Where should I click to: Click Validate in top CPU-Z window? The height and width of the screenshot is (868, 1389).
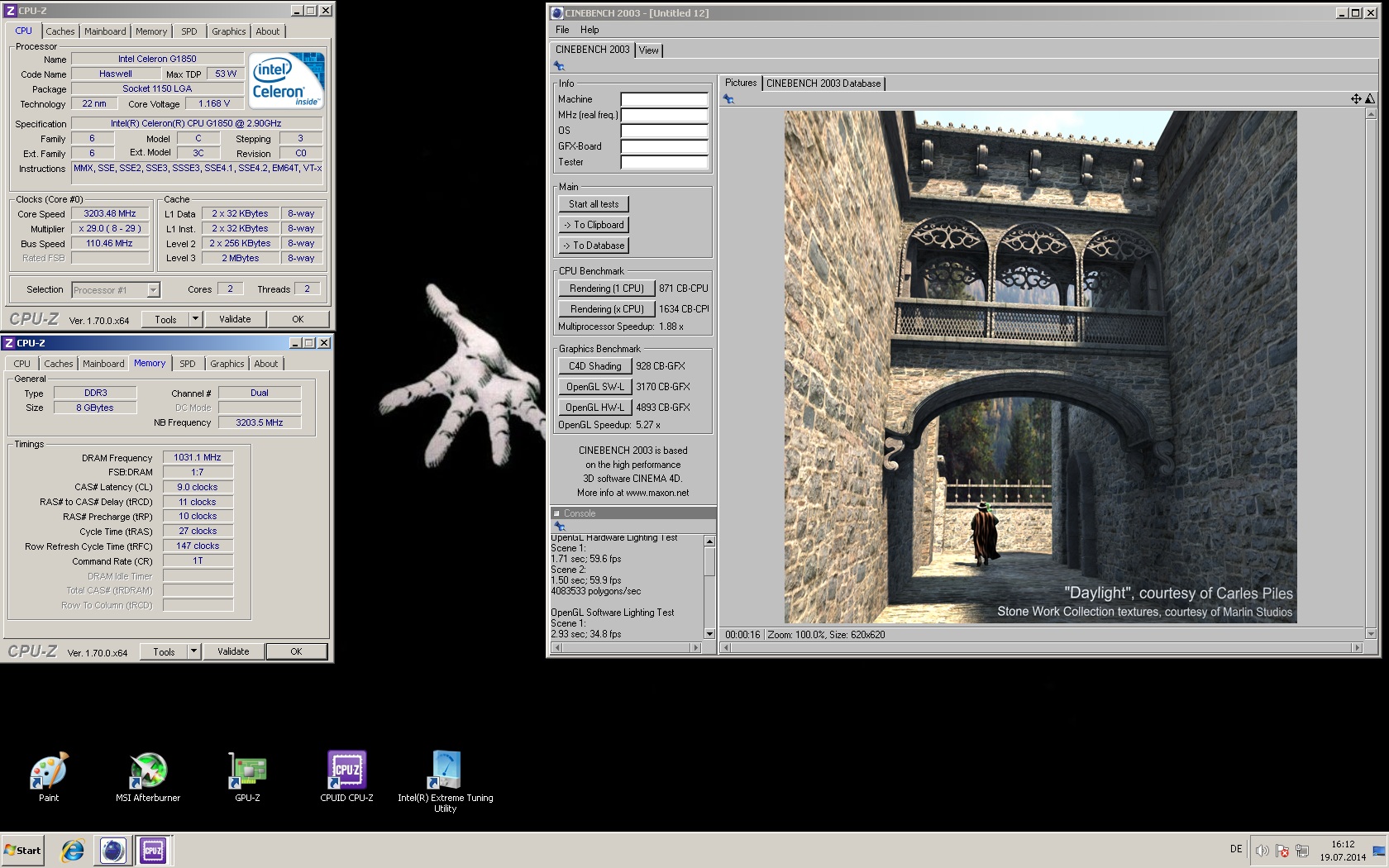coord(235,319)
